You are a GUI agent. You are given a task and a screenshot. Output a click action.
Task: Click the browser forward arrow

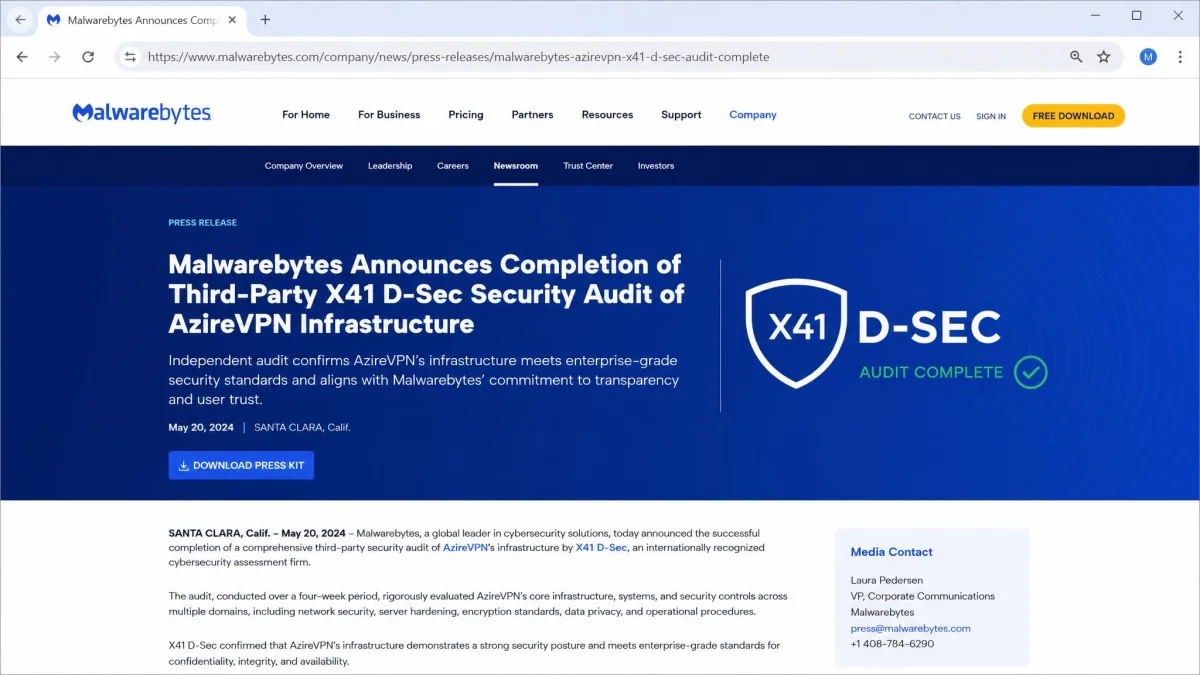[54, 57]
